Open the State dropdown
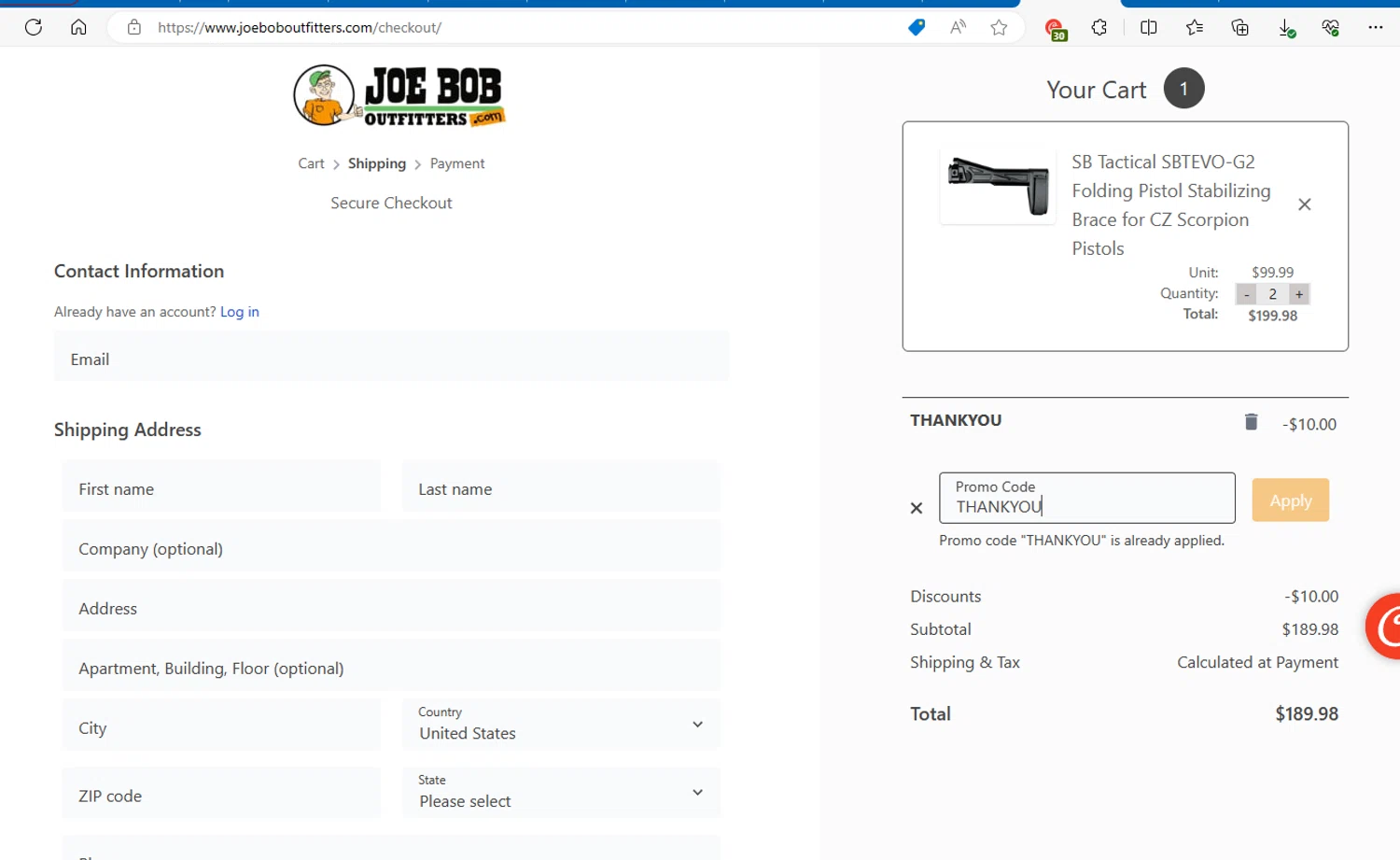Image resolution: width=1400 pixels, height=860 pixels. (561, 793)
